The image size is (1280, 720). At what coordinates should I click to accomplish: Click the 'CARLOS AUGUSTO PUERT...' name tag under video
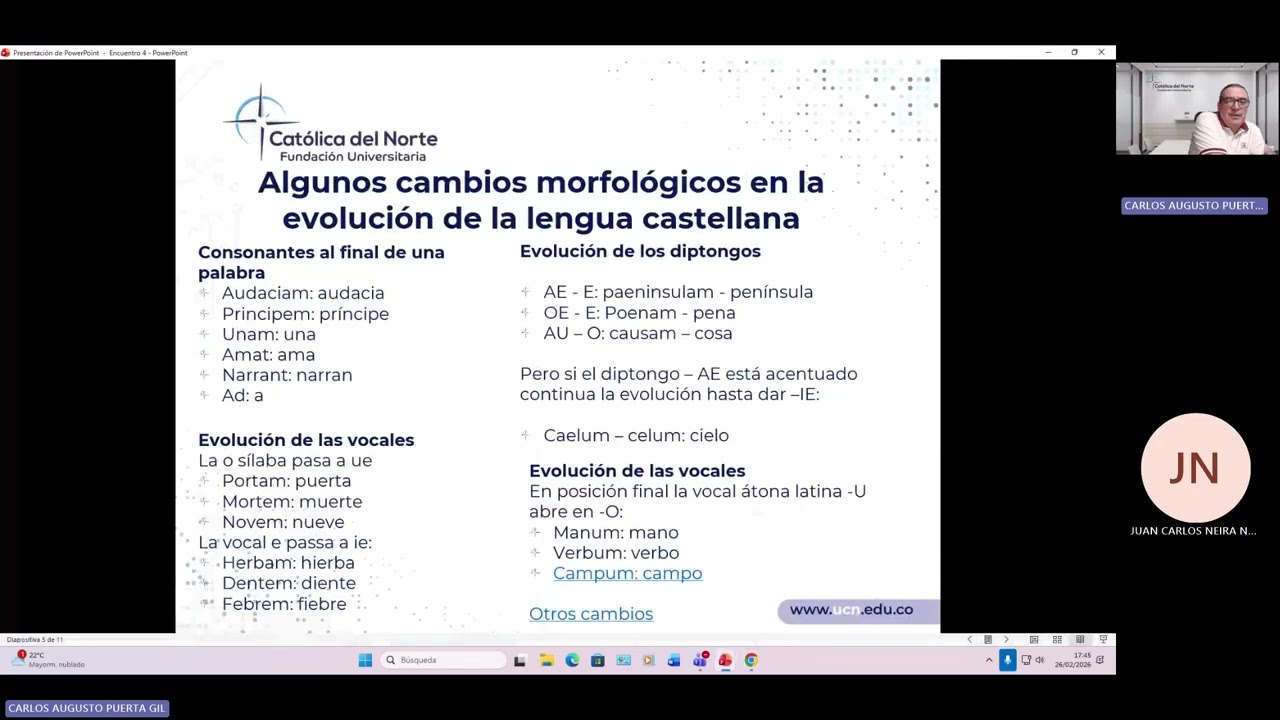coord(1194,205)
